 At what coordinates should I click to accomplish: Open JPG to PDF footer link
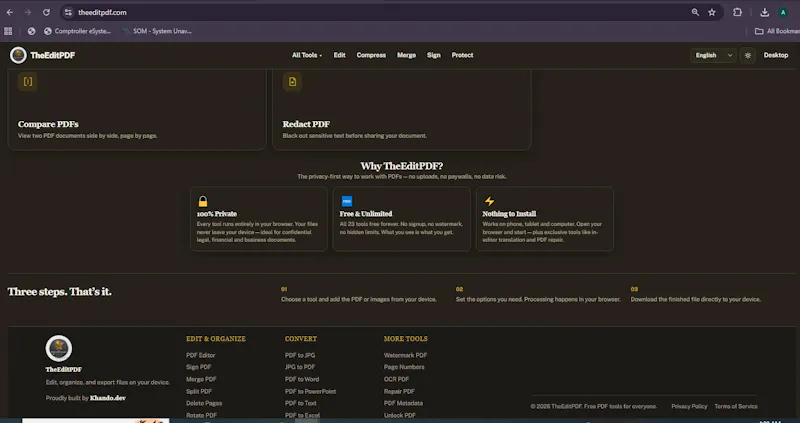(300, 367)
